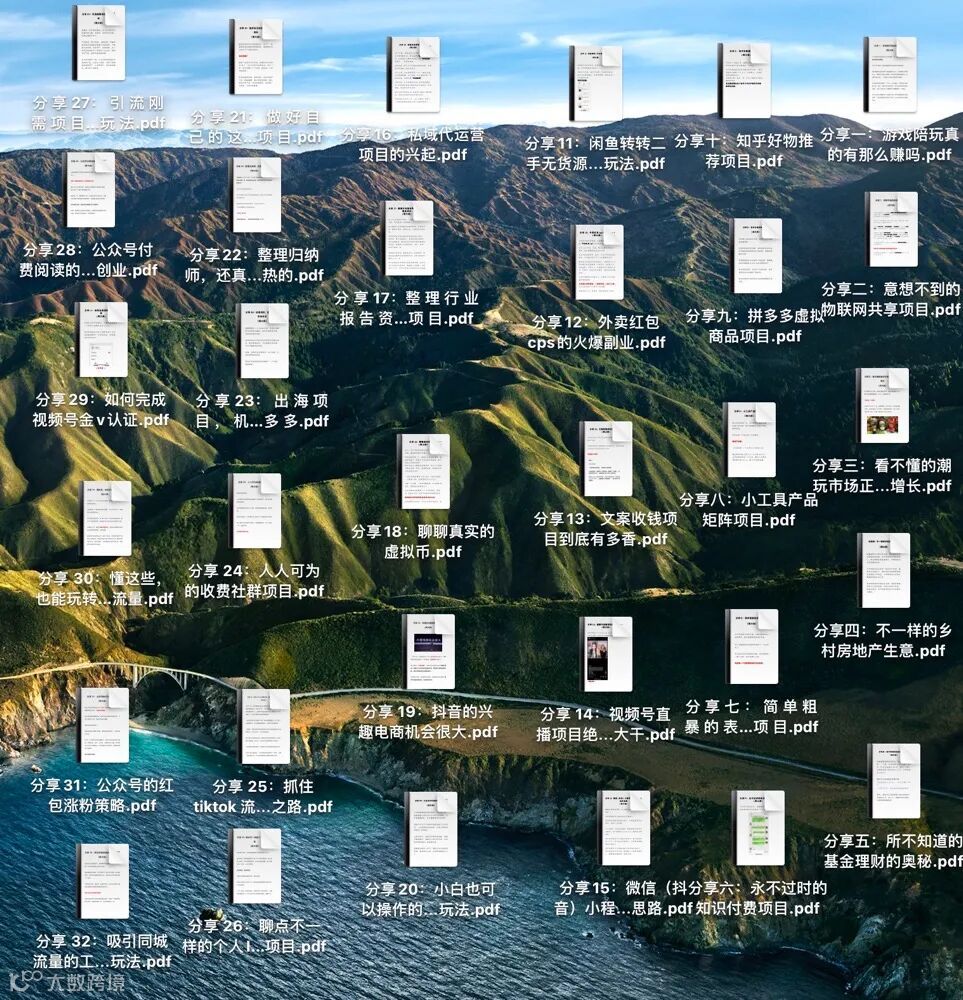Click the file name 分享29：如何完成视频号金v认证.pdf
963x1000 pixels.
(101, 409)
